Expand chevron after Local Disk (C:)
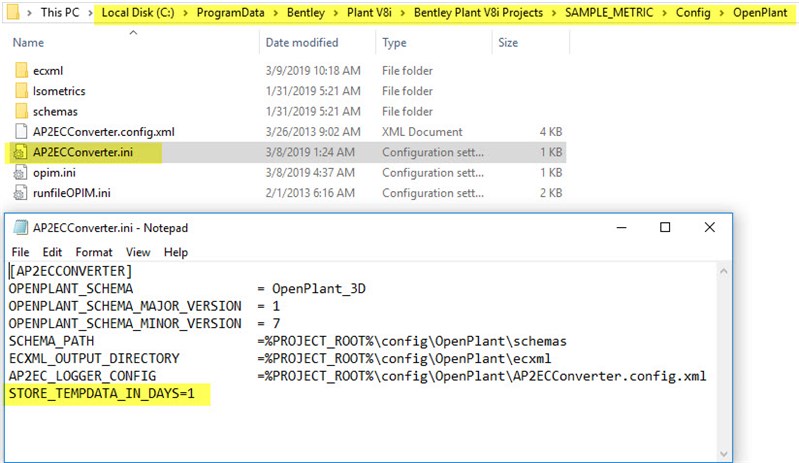The height and width of the screenshot is (463, 799). [x=185, y=13]
